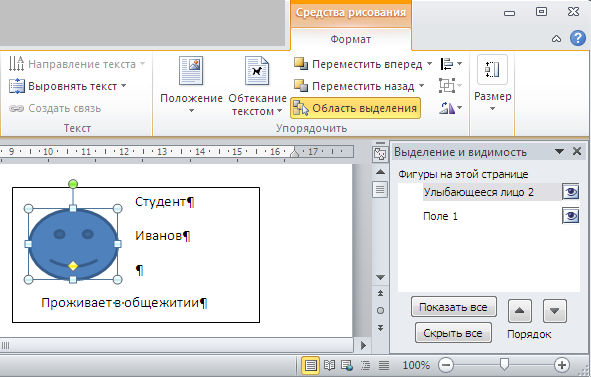Toggle the ruler icon above the scrollbar
This screenshot has height=377, width=591.
380,155
